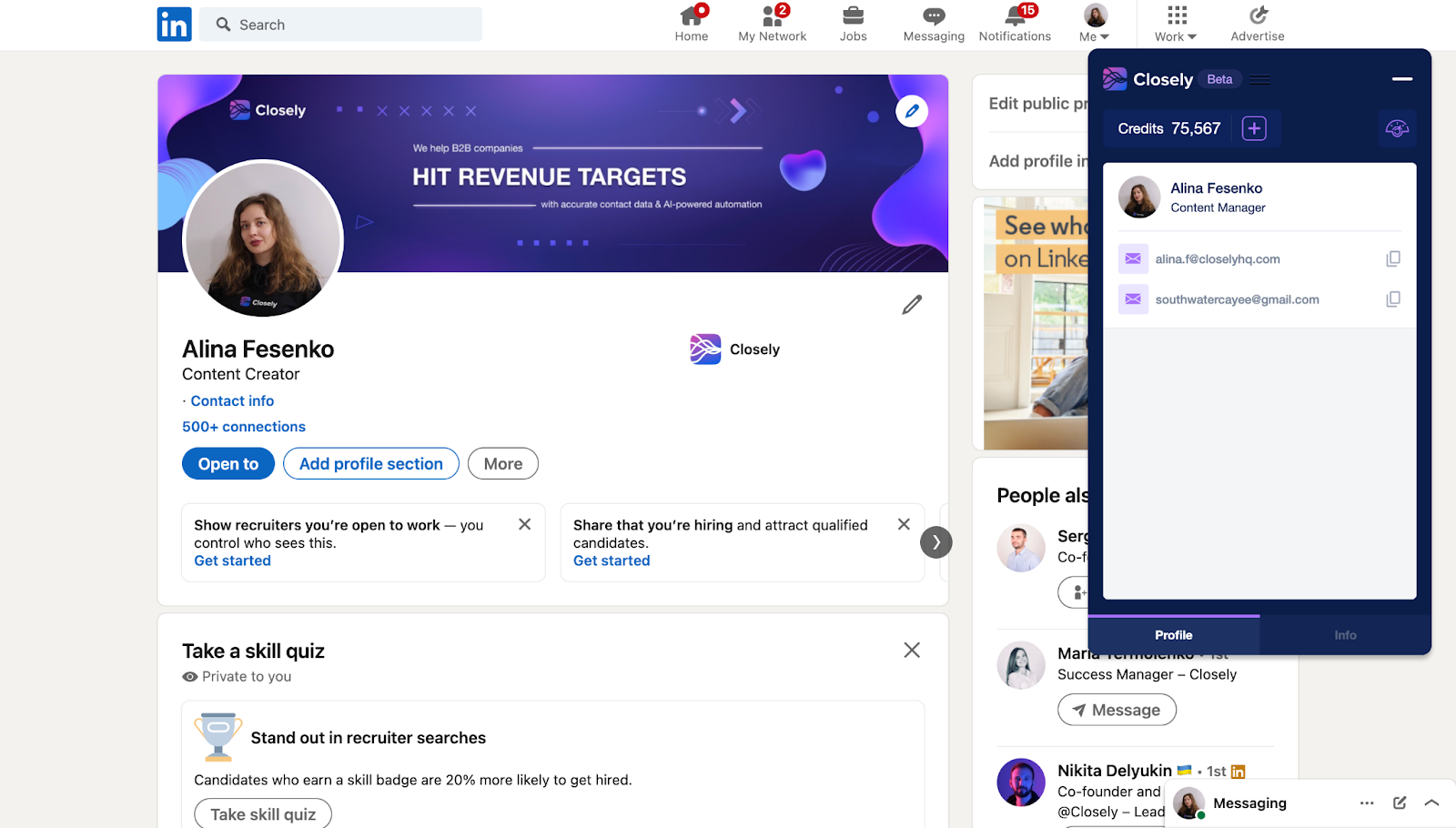Open the Contact info link
The height and width of the screenshot is (828, 1456).
232,401
